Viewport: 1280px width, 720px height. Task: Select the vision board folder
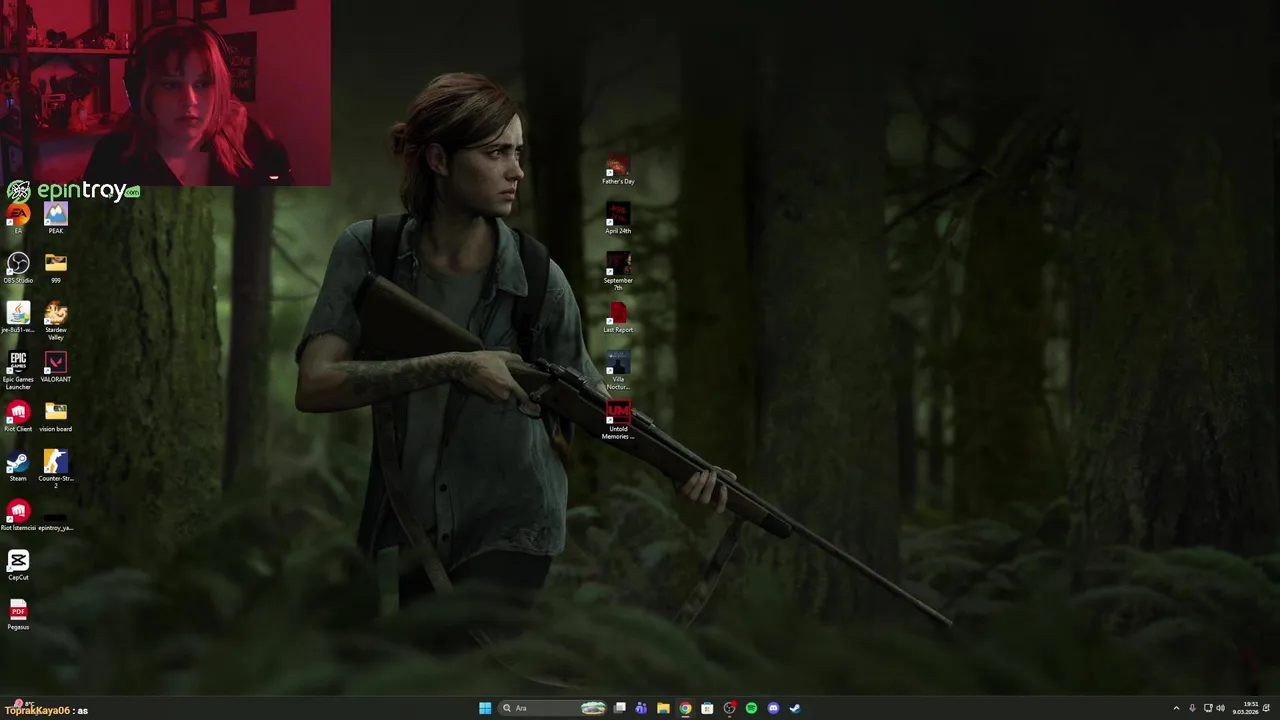click(x=56, y=416)
